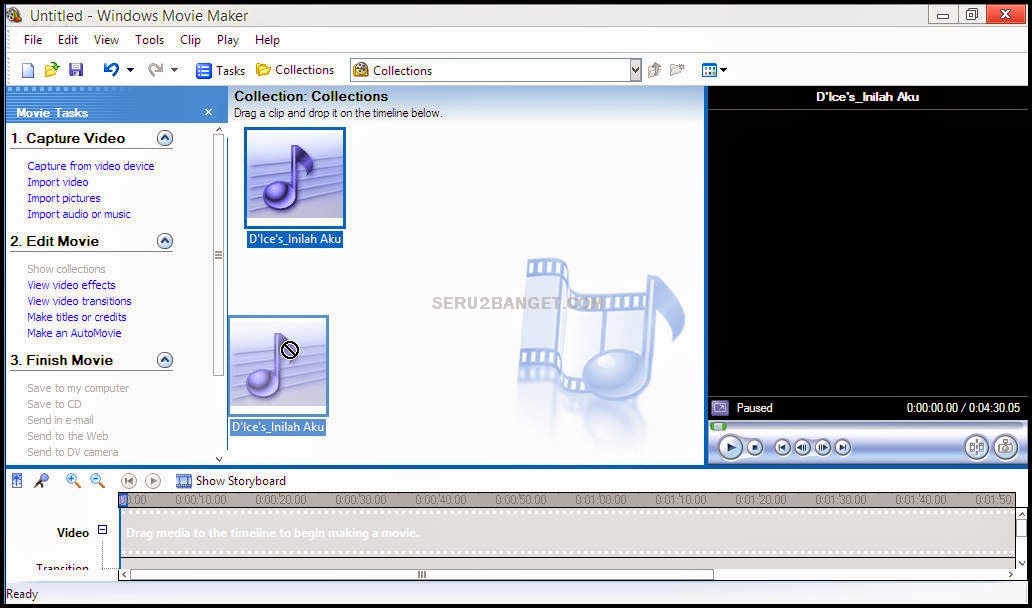Click the Show Storyboard button
The height and width of the screenshot is (608, 1032).
231,481
